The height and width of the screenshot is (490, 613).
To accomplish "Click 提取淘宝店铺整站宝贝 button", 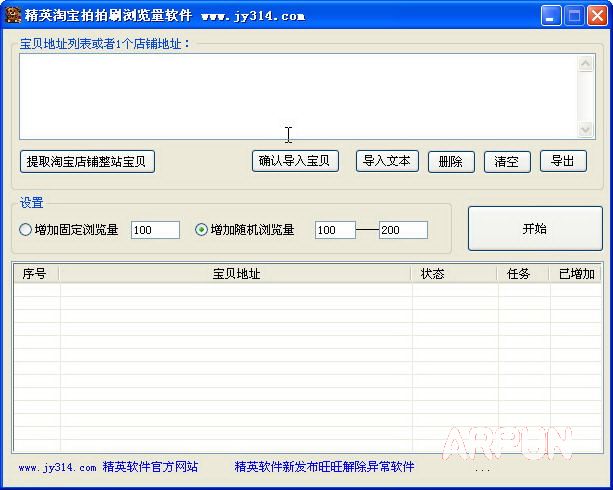I will tap(87, 162).
